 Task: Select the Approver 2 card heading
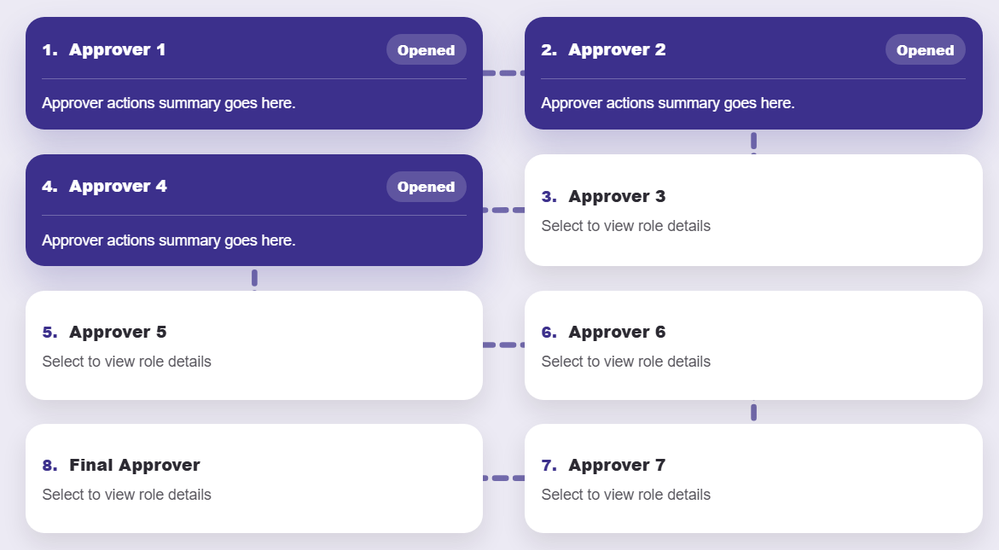[616, 50]
